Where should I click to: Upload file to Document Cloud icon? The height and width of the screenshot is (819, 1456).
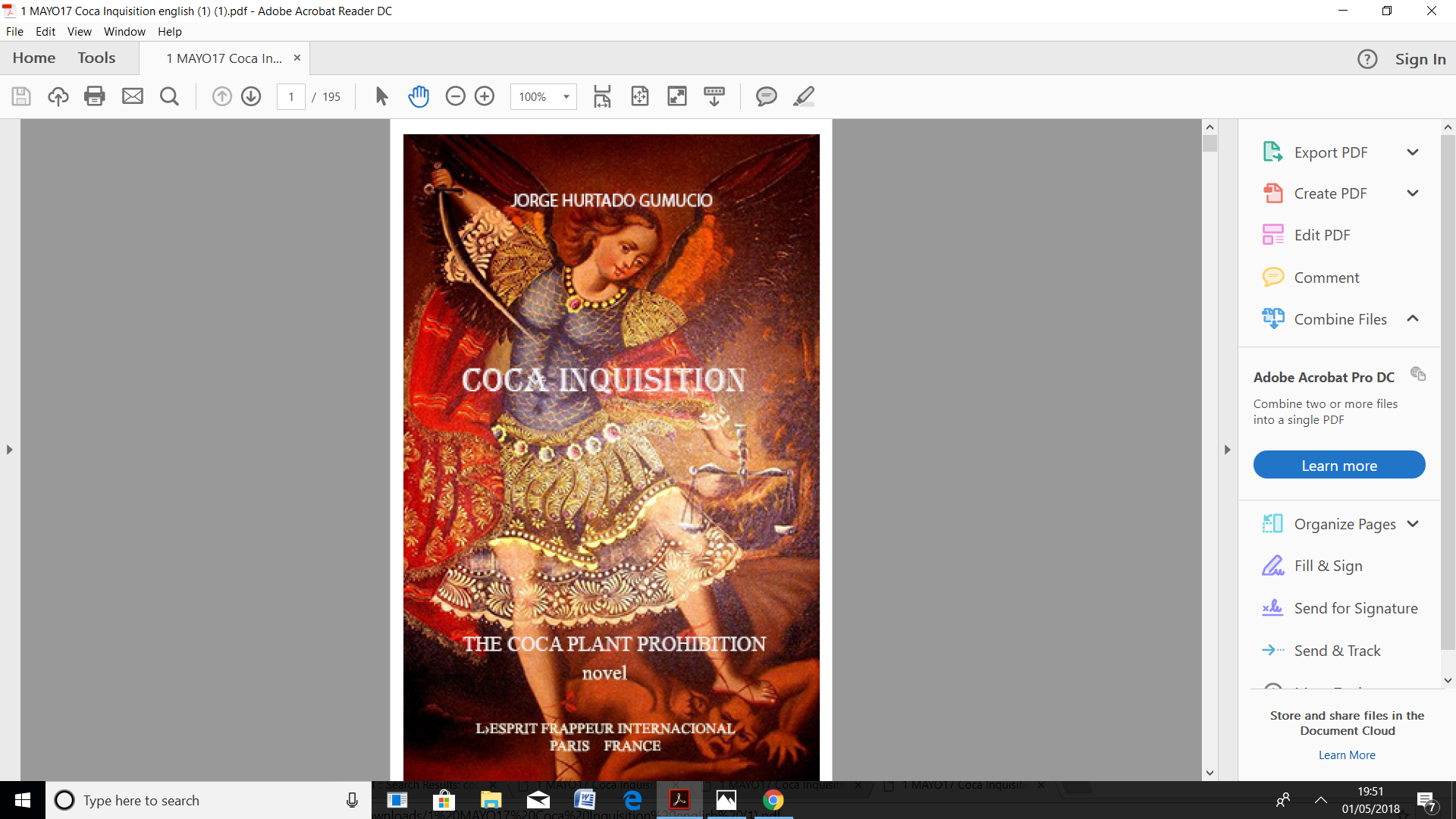58,96
